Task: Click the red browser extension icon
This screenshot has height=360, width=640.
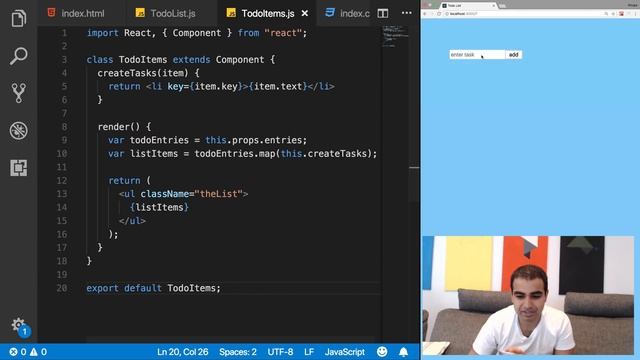Action: point(622,13)
